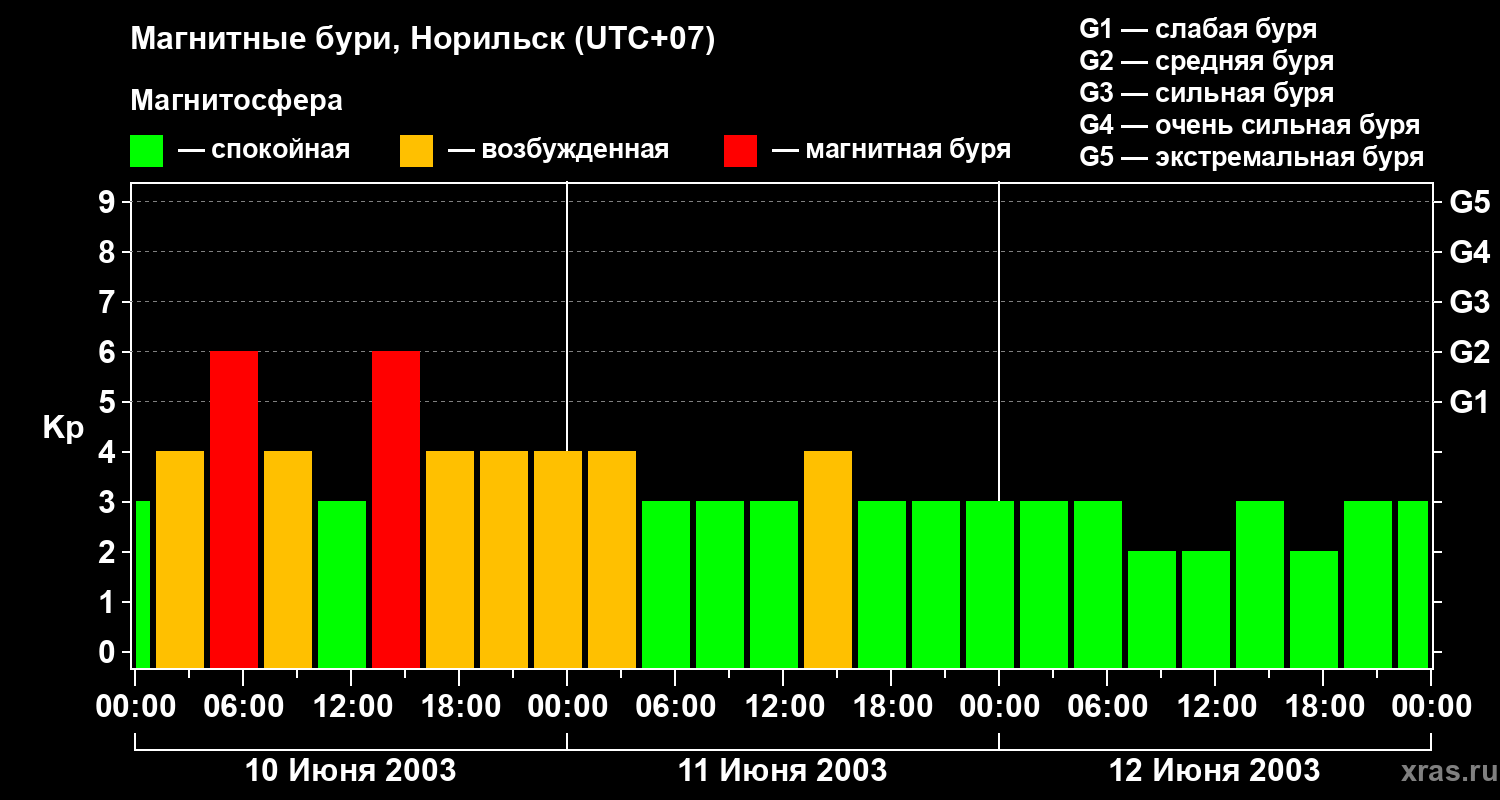Viewport: 1500px width, 800px height.
Task: Click the '0' value on Kp axis
Action: (109, 652)
